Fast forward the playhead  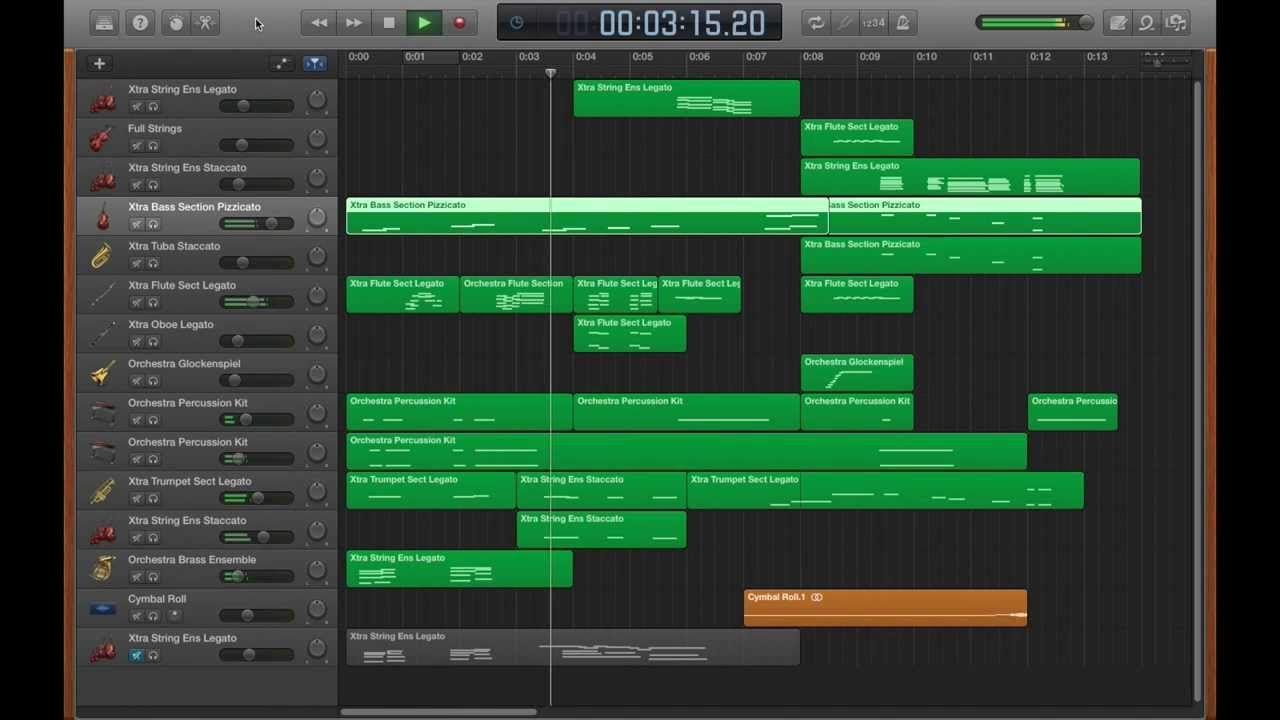point(354,23)
